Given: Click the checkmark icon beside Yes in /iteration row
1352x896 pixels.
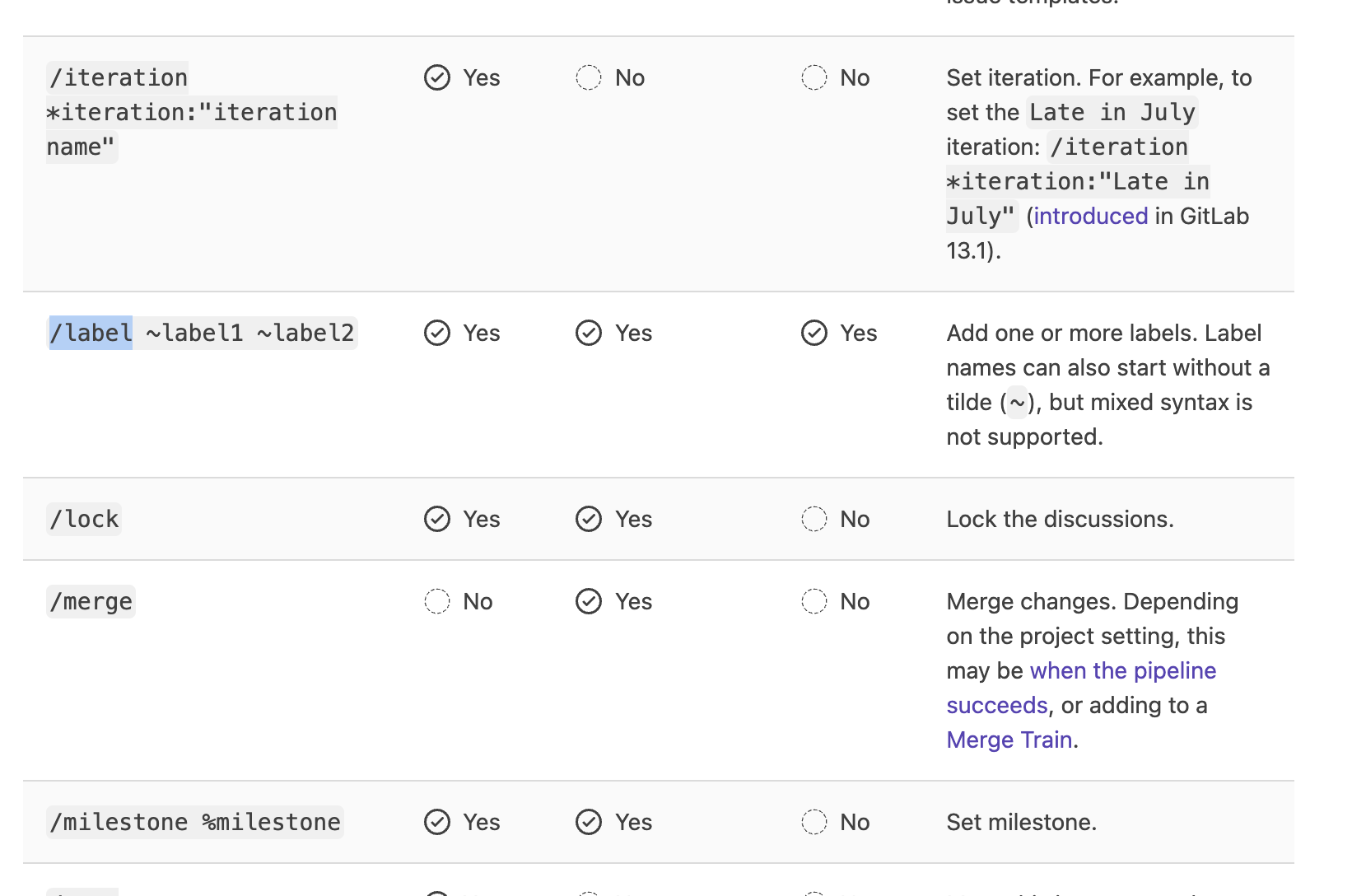Looking at the screenshot, I should 437,77.
